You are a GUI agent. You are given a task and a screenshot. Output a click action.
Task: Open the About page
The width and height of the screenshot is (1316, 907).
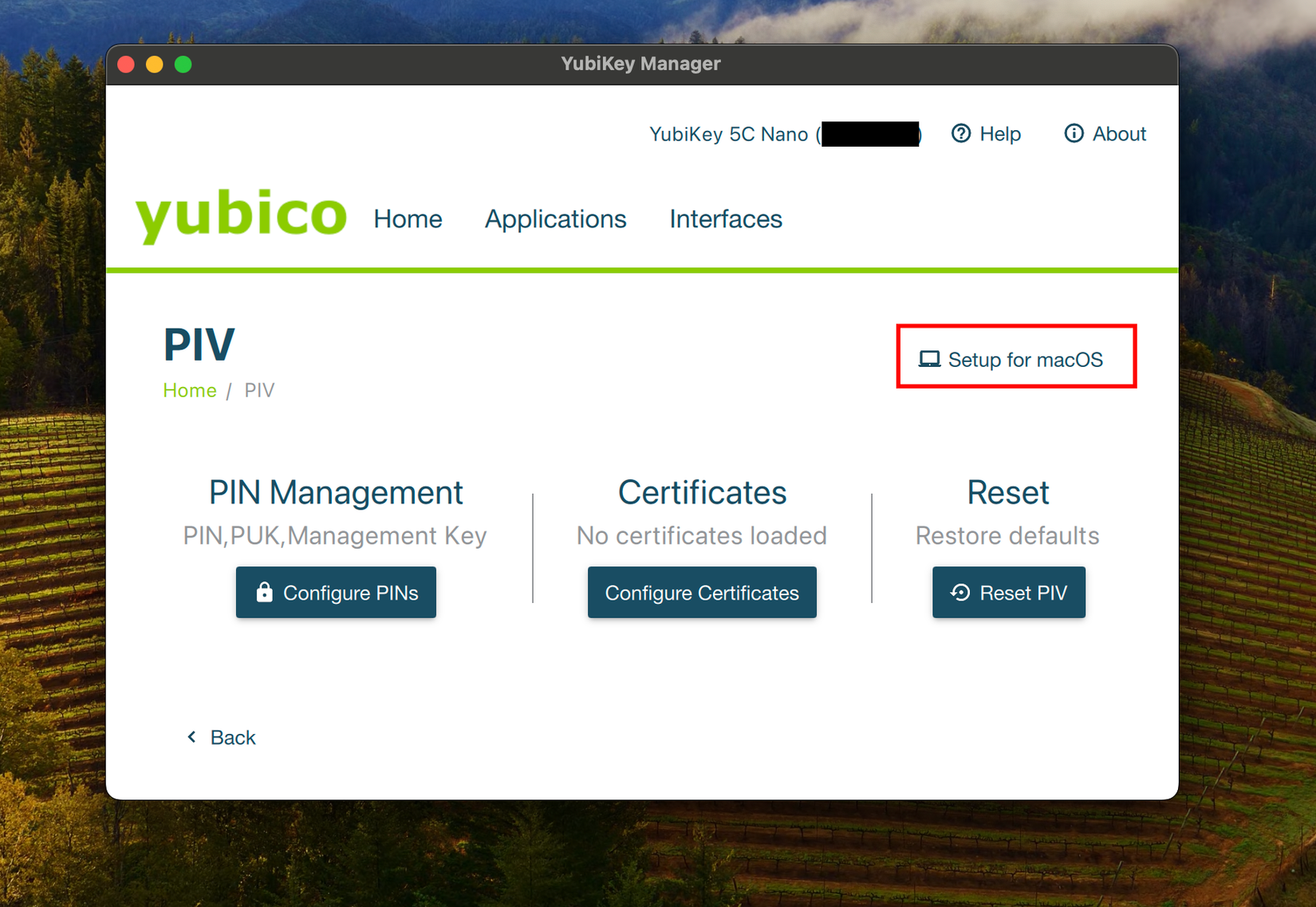pos(1118,134)
